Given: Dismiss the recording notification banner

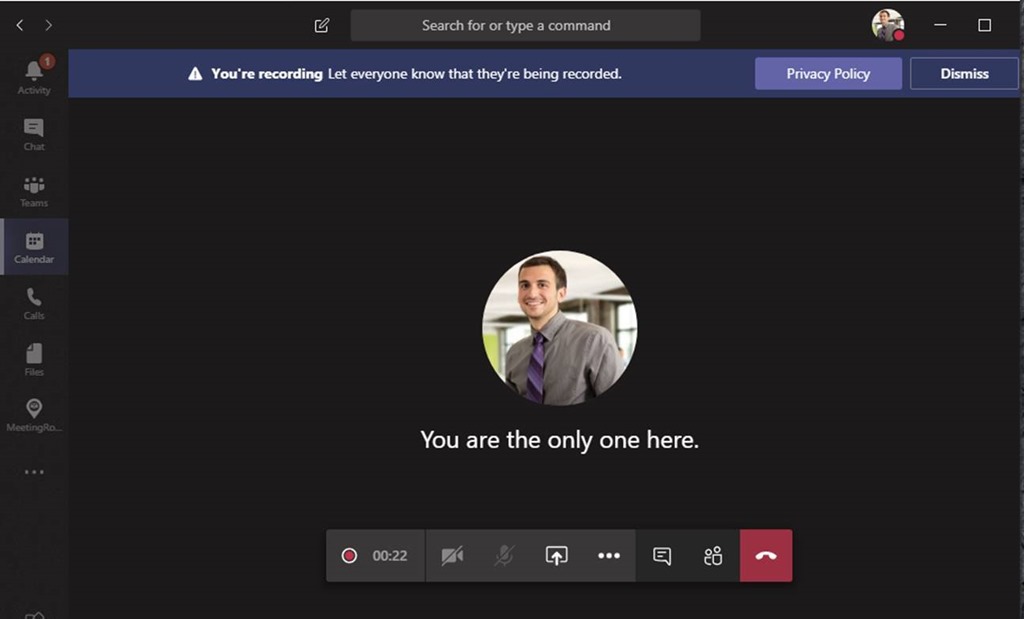Looking at the screenshot, I should pyautogui.click(x=964, y=74).
